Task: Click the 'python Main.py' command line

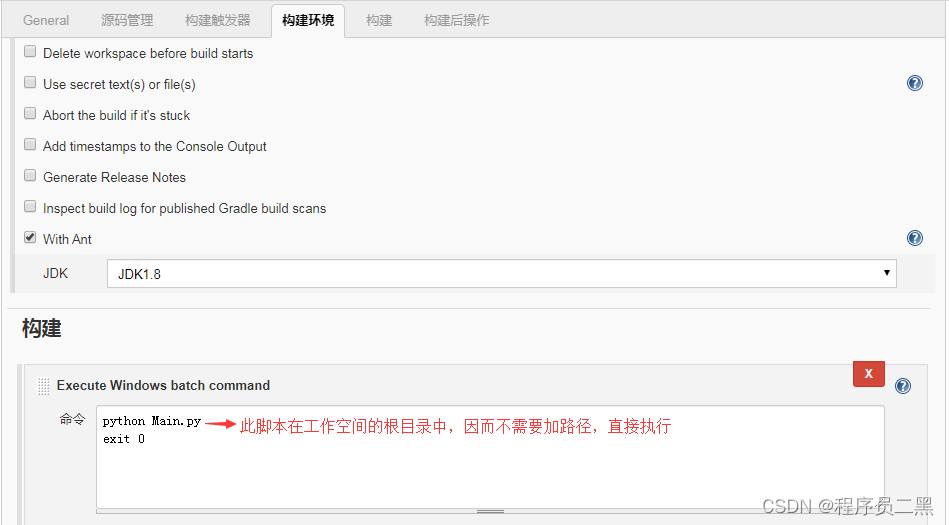Action: pos(151,421)
